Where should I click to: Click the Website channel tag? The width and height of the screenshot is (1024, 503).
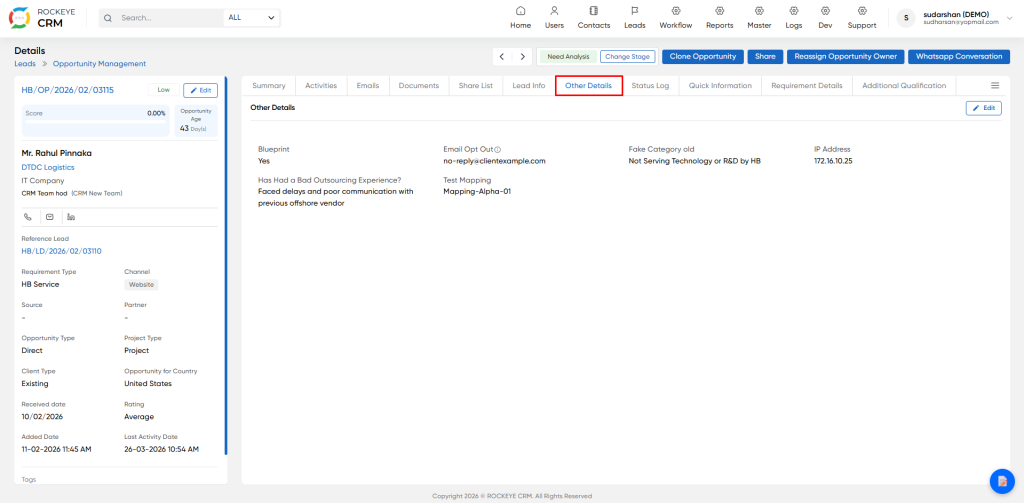pos(141,285)
